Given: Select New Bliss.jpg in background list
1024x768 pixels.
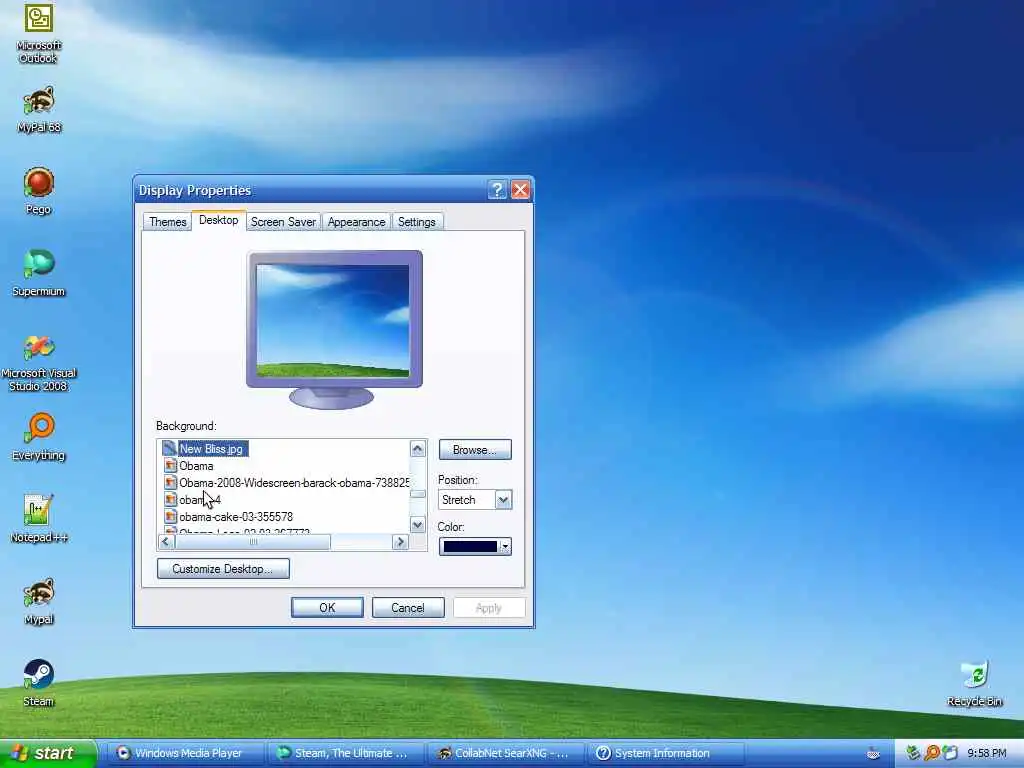Looking at the screenshot, I should tap(211, 449).
